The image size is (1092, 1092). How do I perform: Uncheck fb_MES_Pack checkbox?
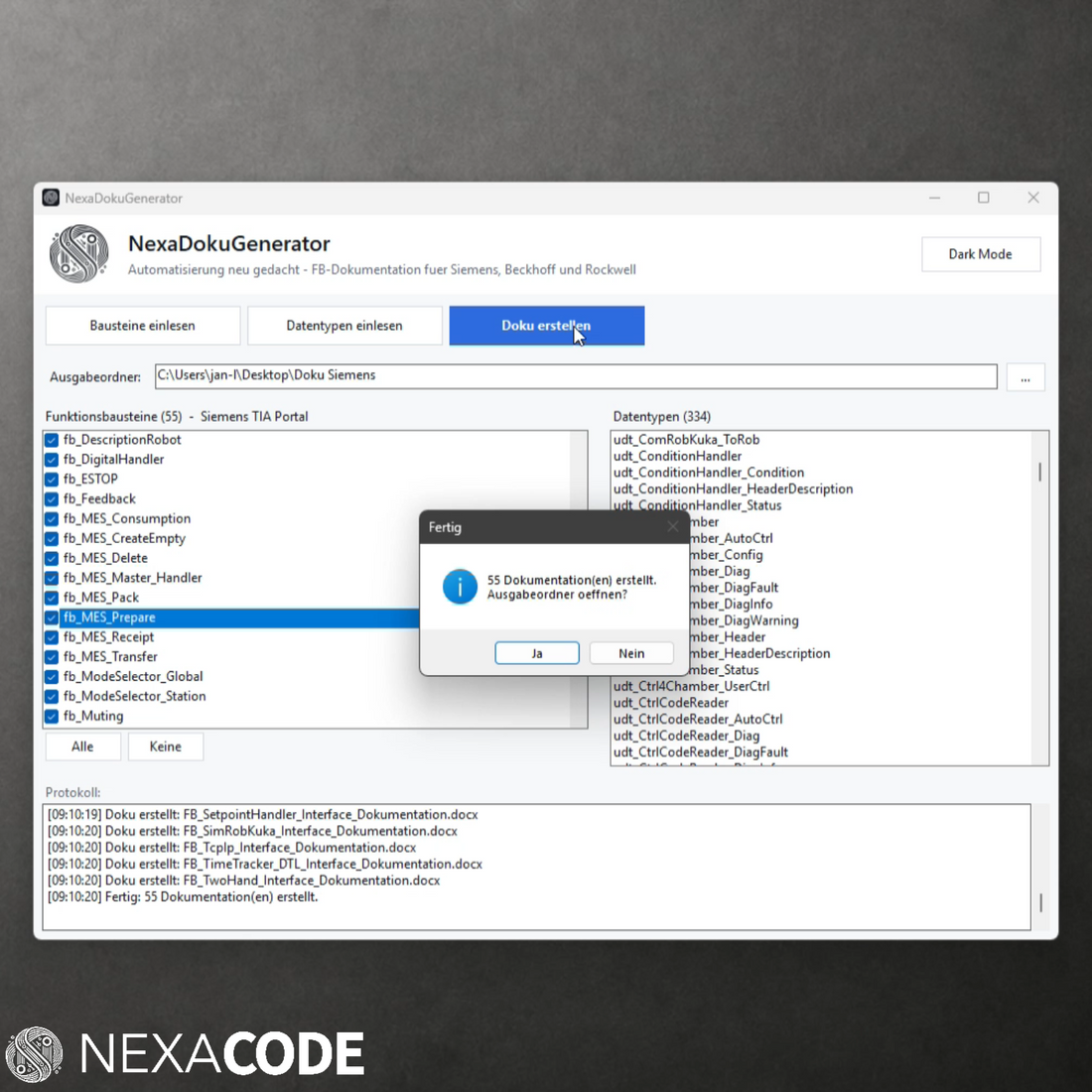[x=52, y=598]
